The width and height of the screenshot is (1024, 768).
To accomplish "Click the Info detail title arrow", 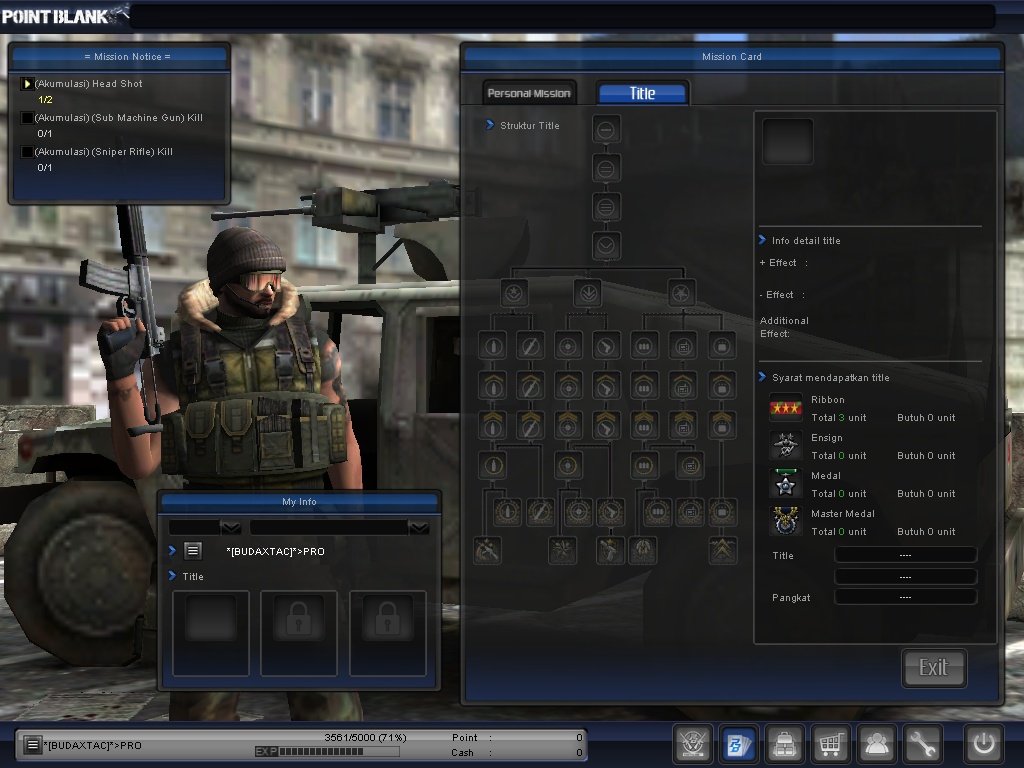I will click(762, 240).
